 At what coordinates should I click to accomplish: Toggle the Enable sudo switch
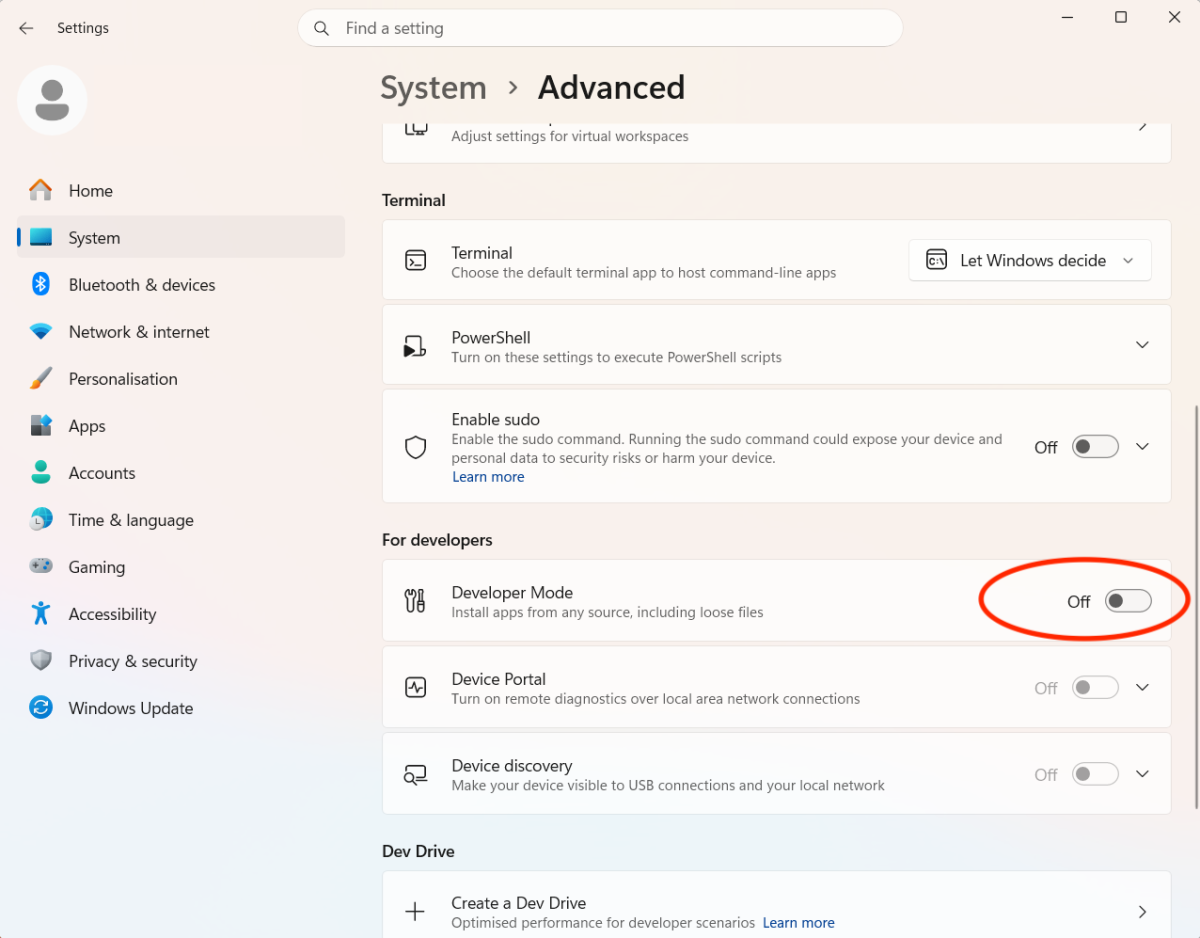tap(1095, 447)
